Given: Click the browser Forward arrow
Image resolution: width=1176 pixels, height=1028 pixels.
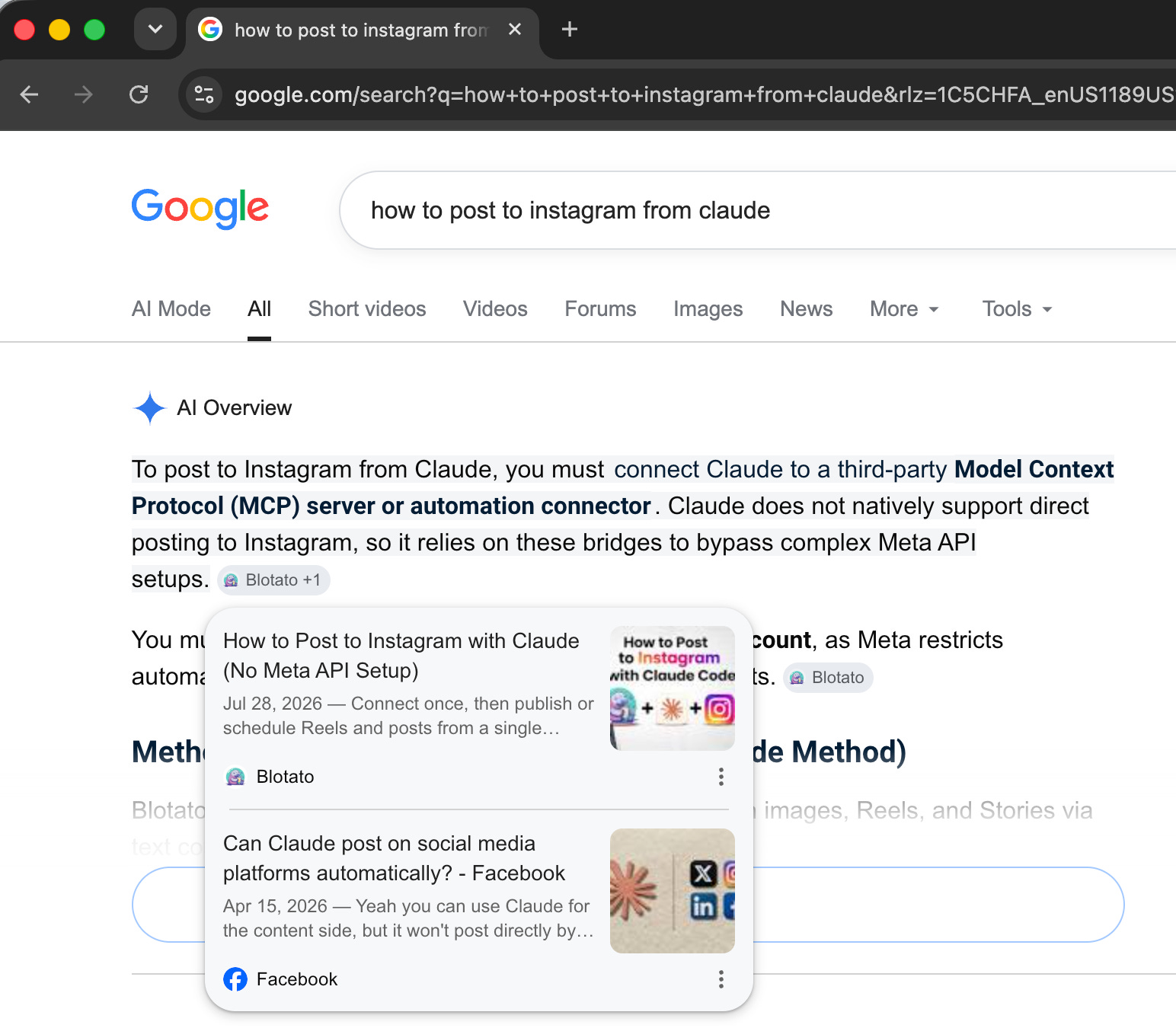Looking at the screenshot, I should click(84, 94).
